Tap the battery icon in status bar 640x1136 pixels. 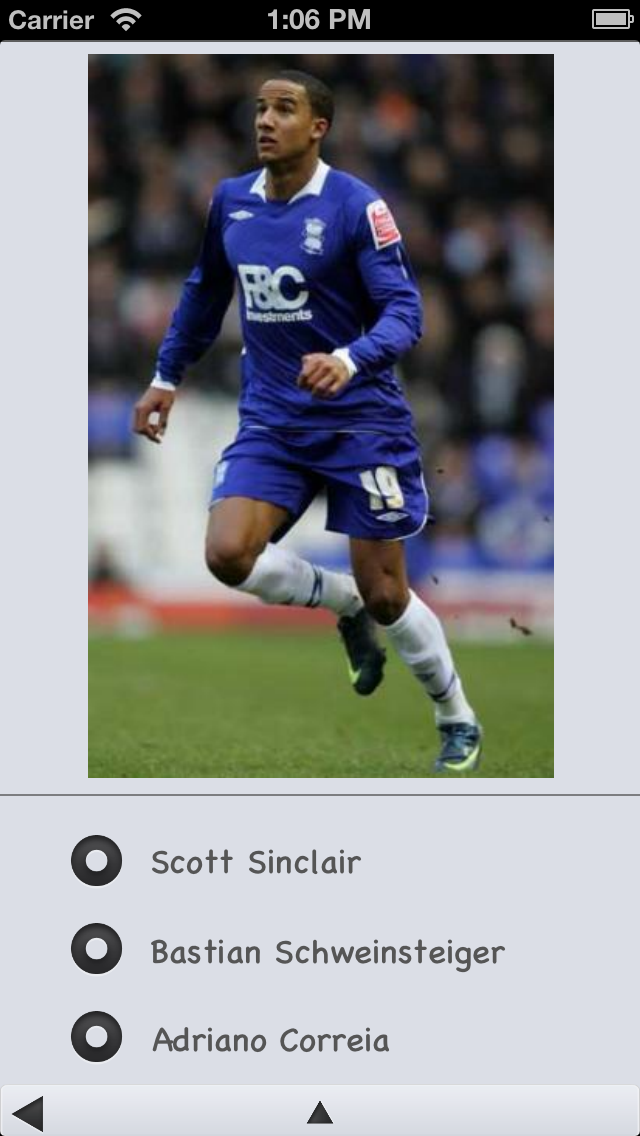[612, 19]
